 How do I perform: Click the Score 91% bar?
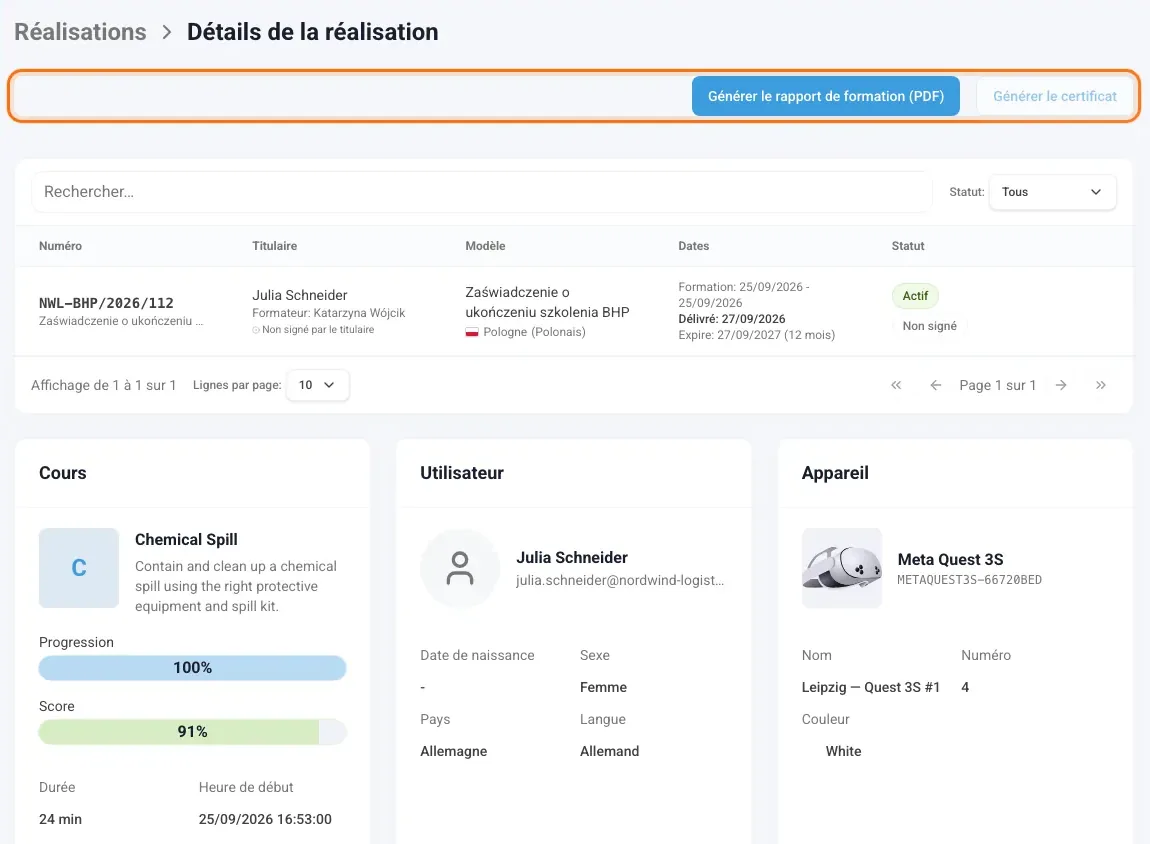tap(192, 732)
